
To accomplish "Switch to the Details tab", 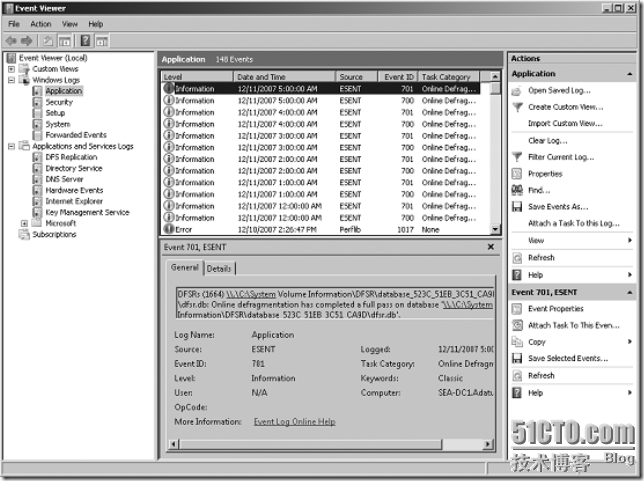I will click(x=219, y=269).
